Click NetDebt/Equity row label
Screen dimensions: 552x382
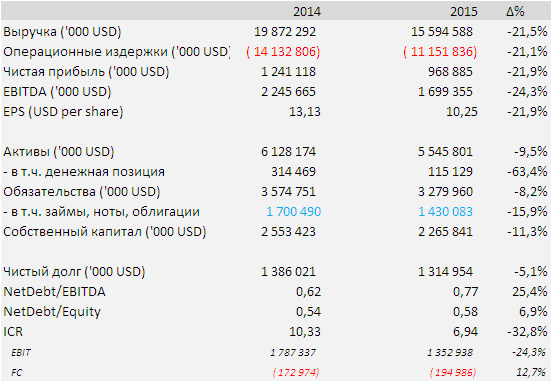pos(52,312)
